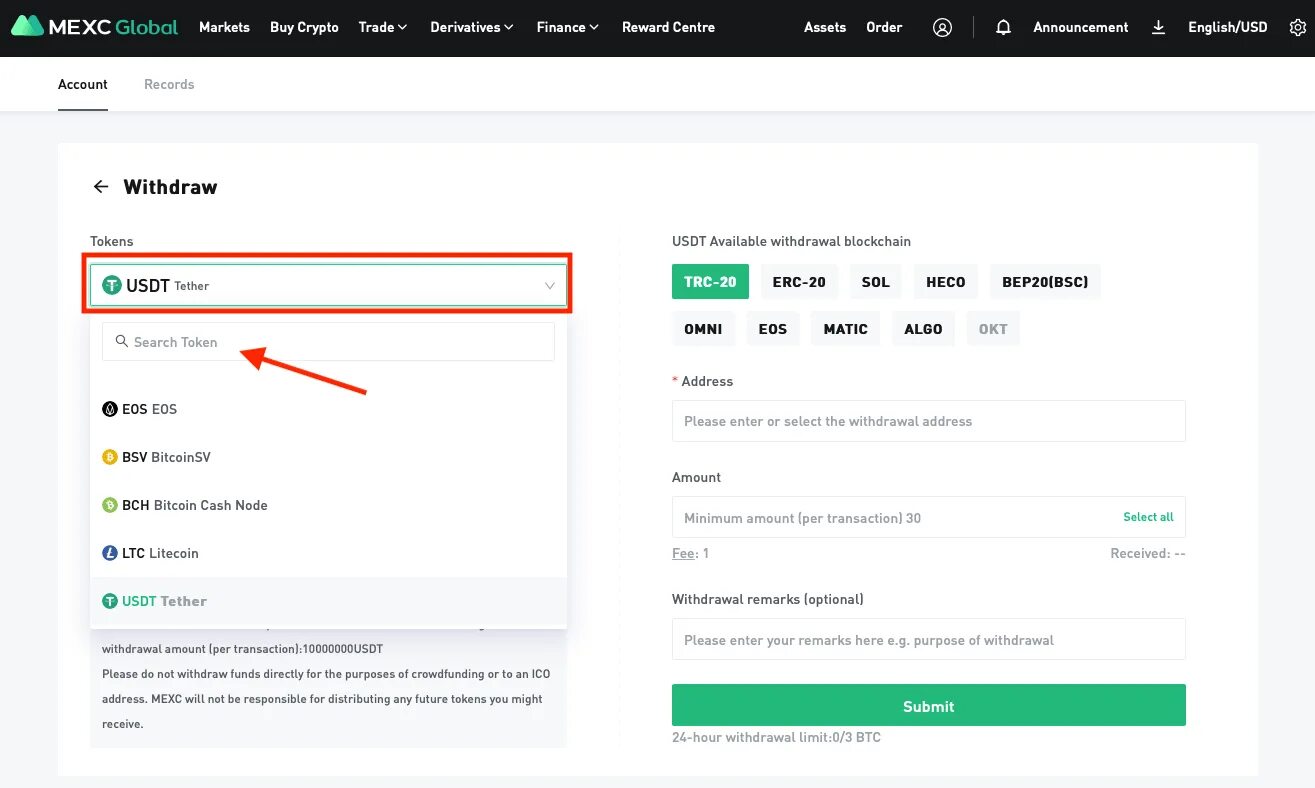Click the download app icon
Viewport: 1315px width, 788px height.
click(x=1158, y=28)
